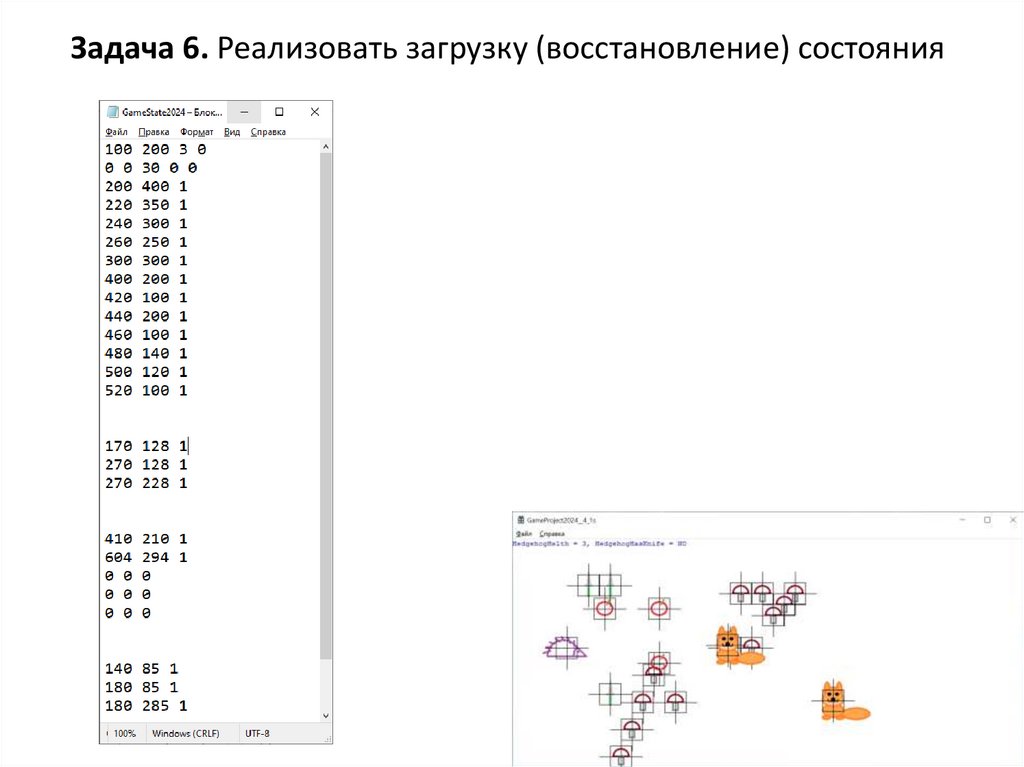Click the purple hedgehog sprite in game
The image size is (1024, 767).
(x=565, y=648)
